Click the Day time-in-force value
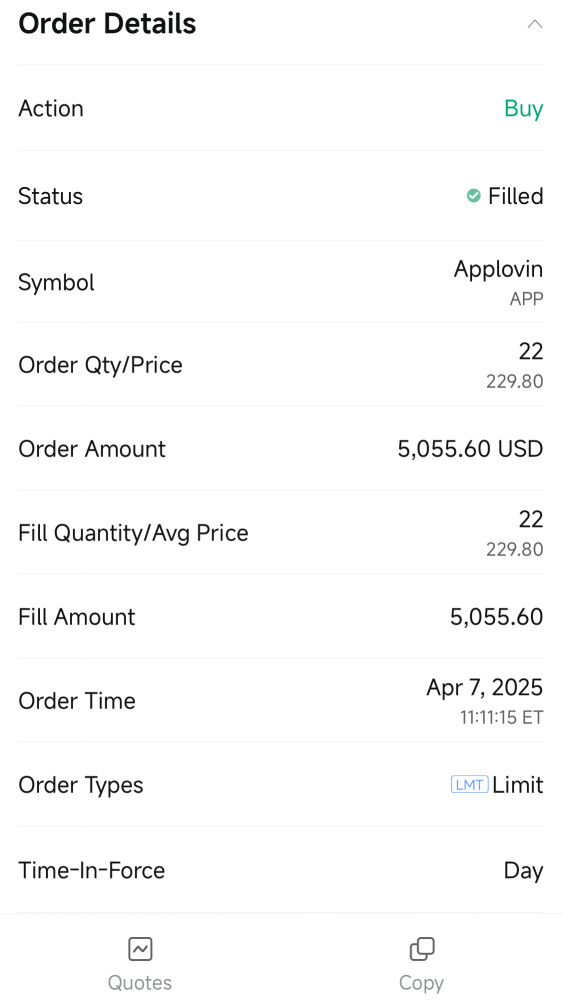Viewport: 562px width, 1000px height. (x=523, y=871)
